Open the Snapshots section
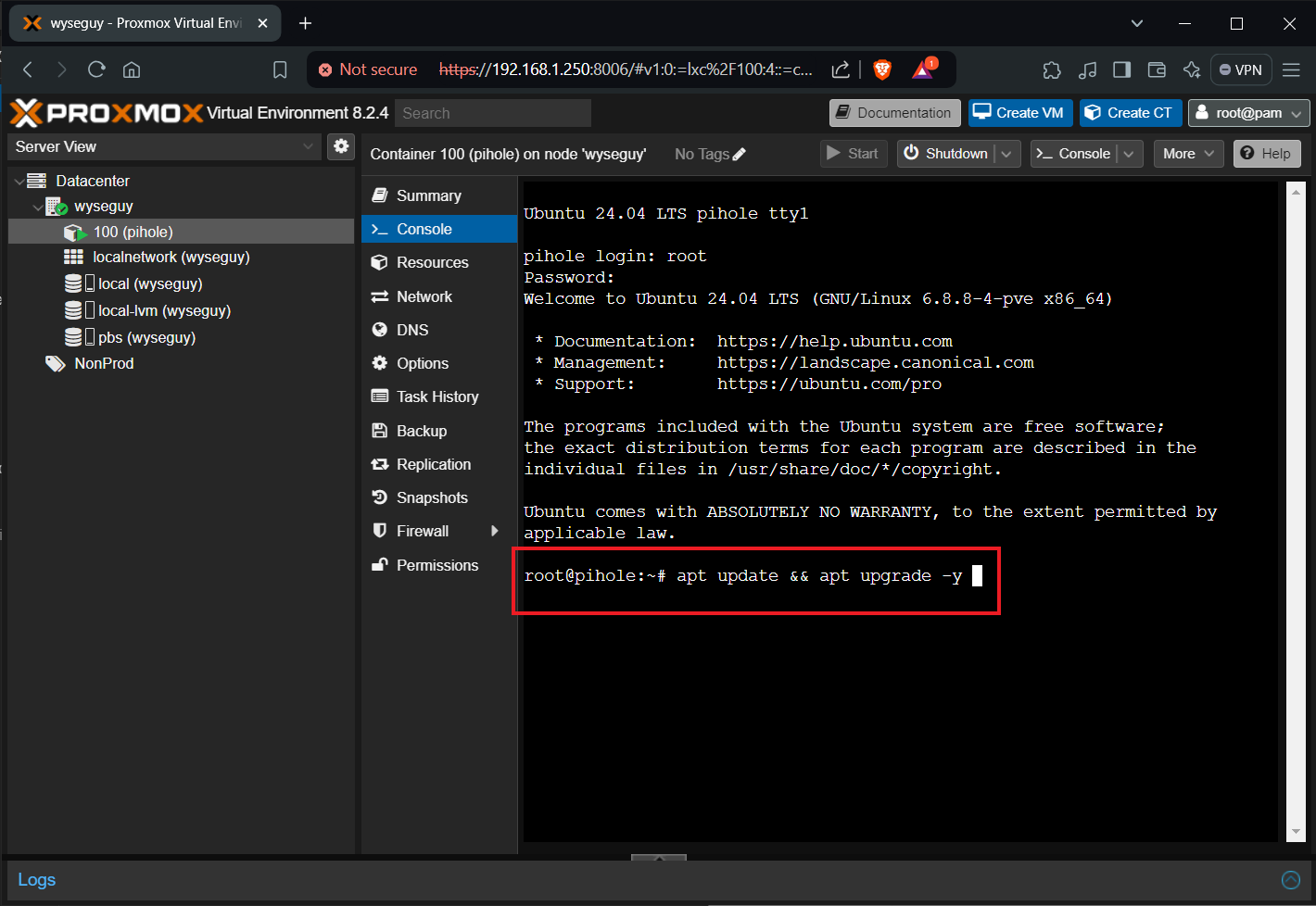Screen dimensions: 1316x906 tap(439, 497)
